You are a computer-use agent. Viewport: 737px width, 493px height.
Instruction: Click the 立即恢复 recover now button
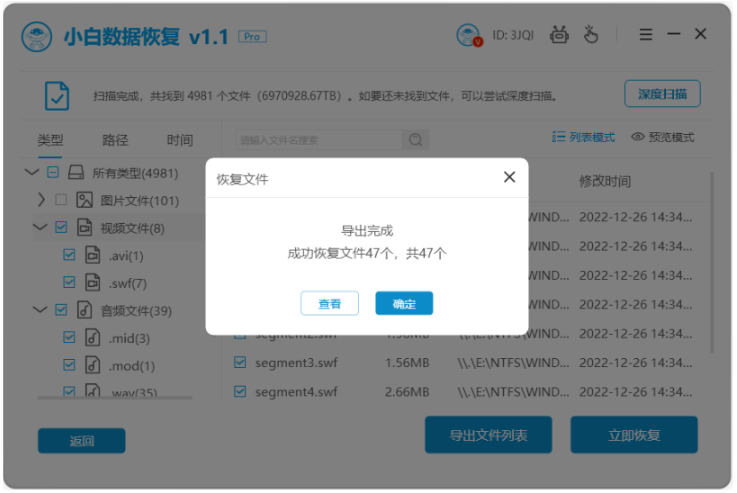click(x=634, y=435)
